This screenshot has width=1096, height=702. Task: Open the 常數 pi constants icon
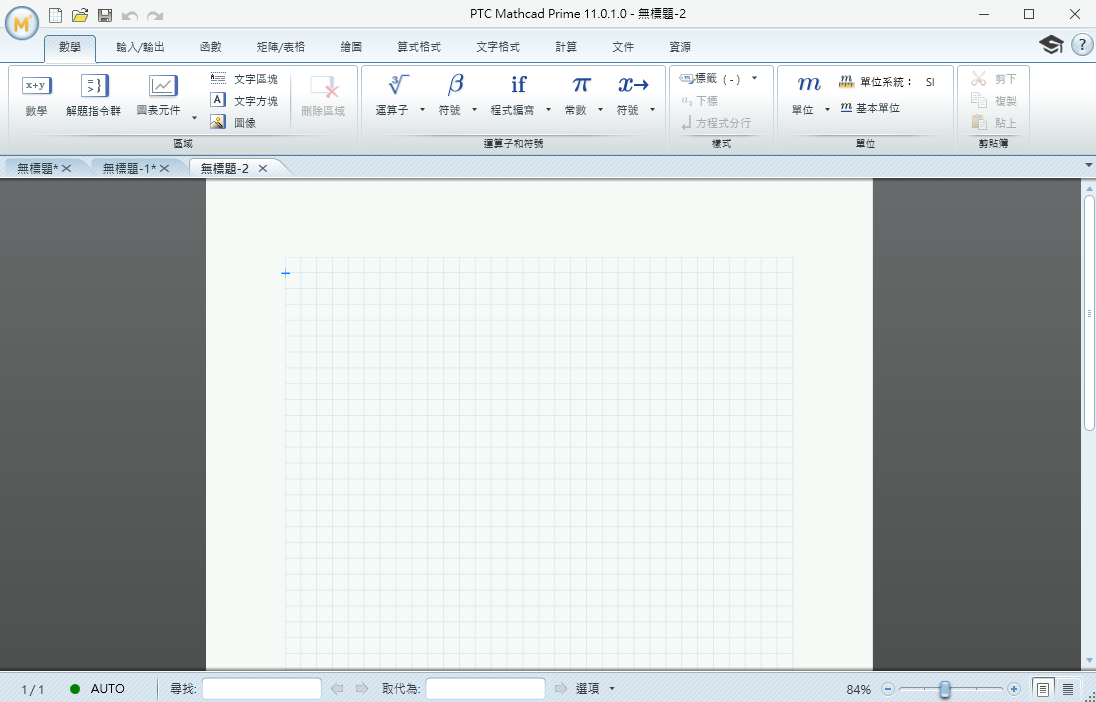[x=580, y=85]
